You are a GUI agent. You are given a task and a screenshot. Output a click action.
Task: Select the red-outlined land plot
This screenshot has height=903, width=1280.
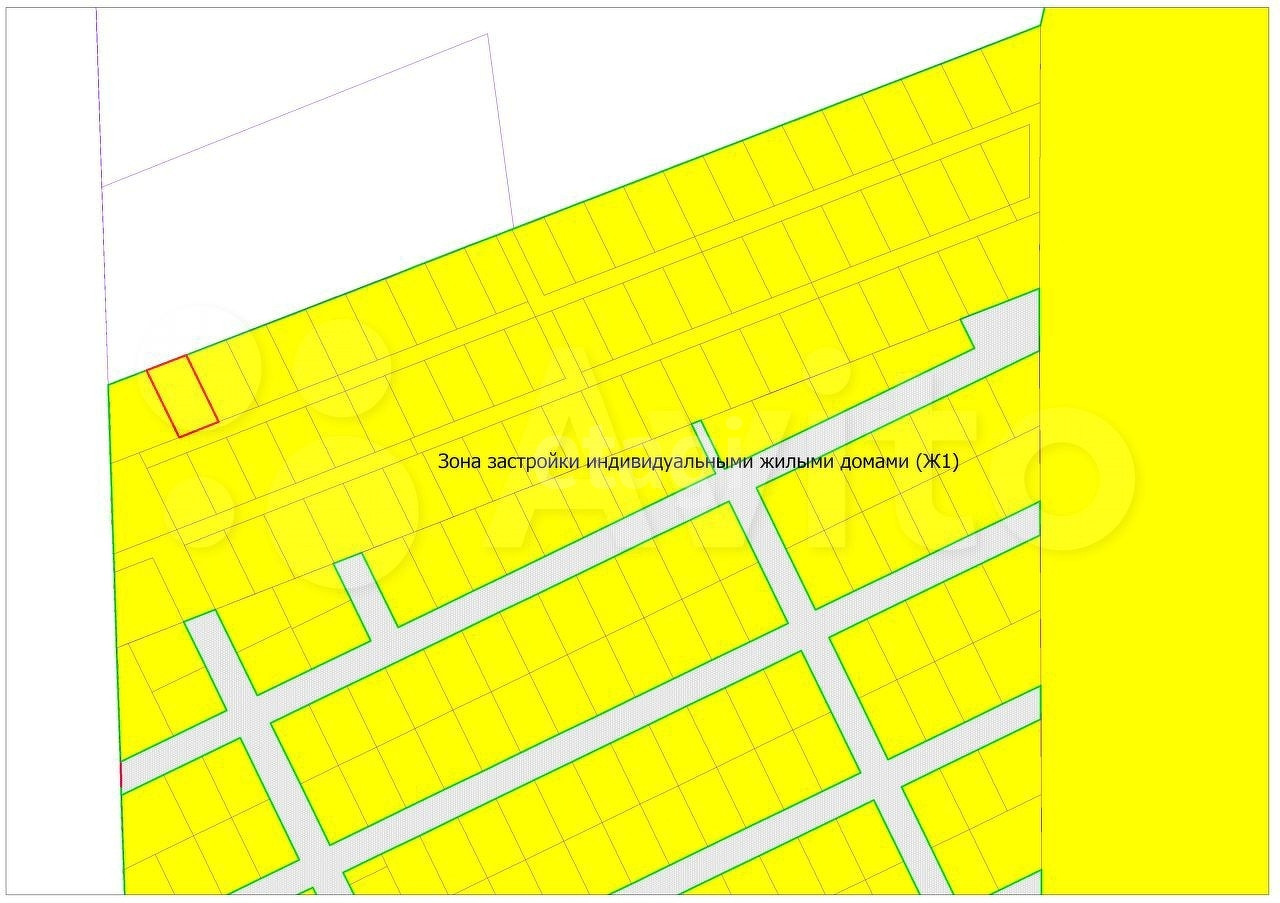[183, 396]
